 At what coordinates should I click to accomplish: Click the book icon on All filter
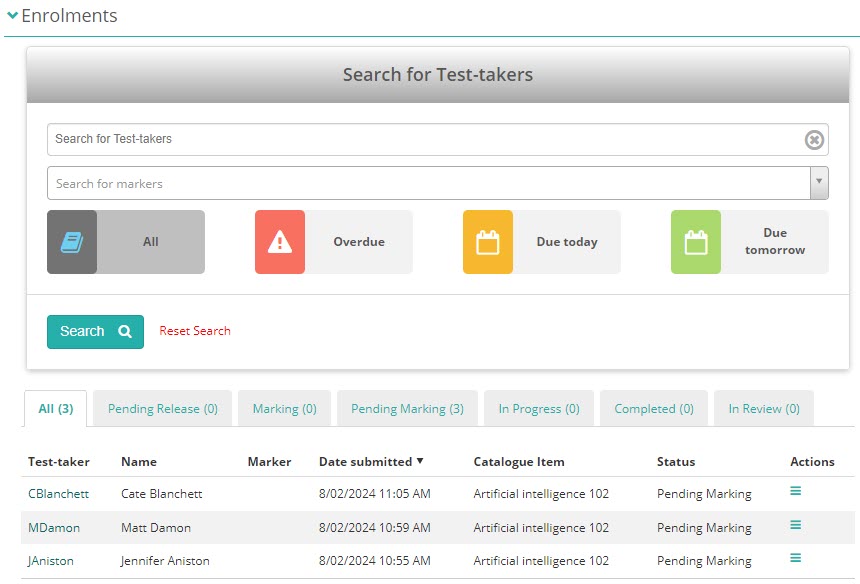(x=72, y=242)
